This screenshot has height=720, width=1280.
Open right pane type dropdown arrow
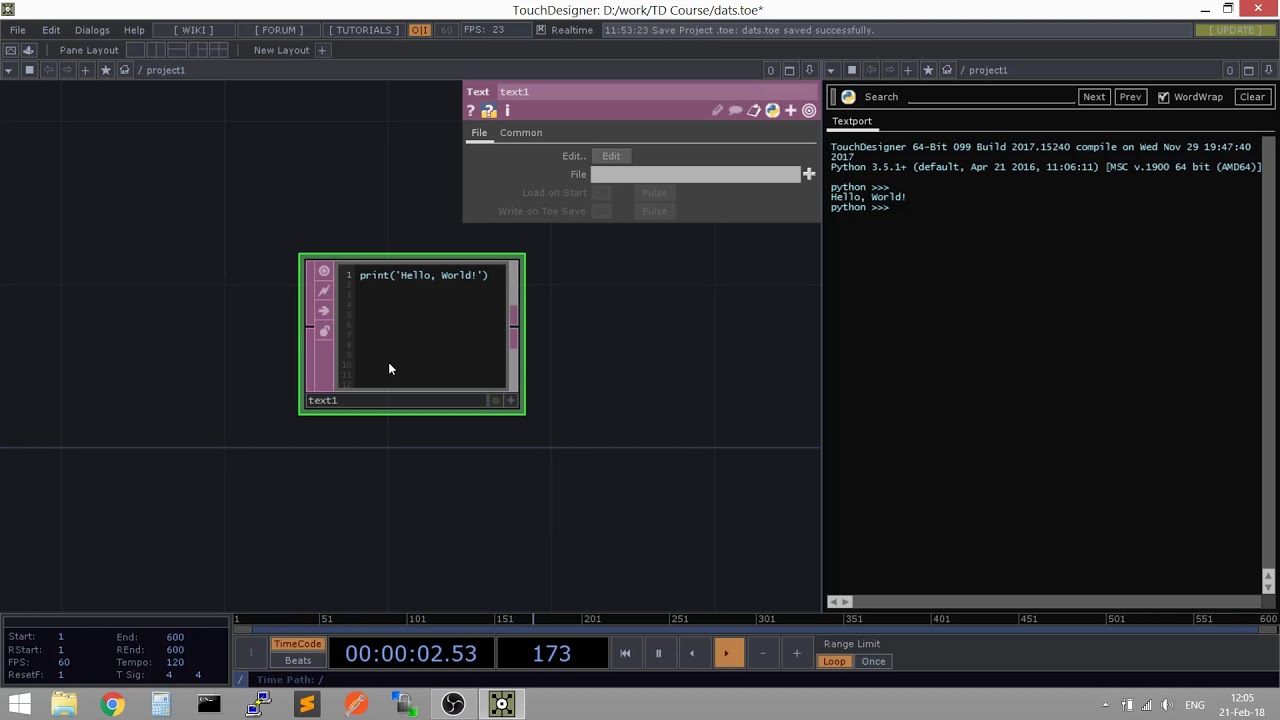831,70
